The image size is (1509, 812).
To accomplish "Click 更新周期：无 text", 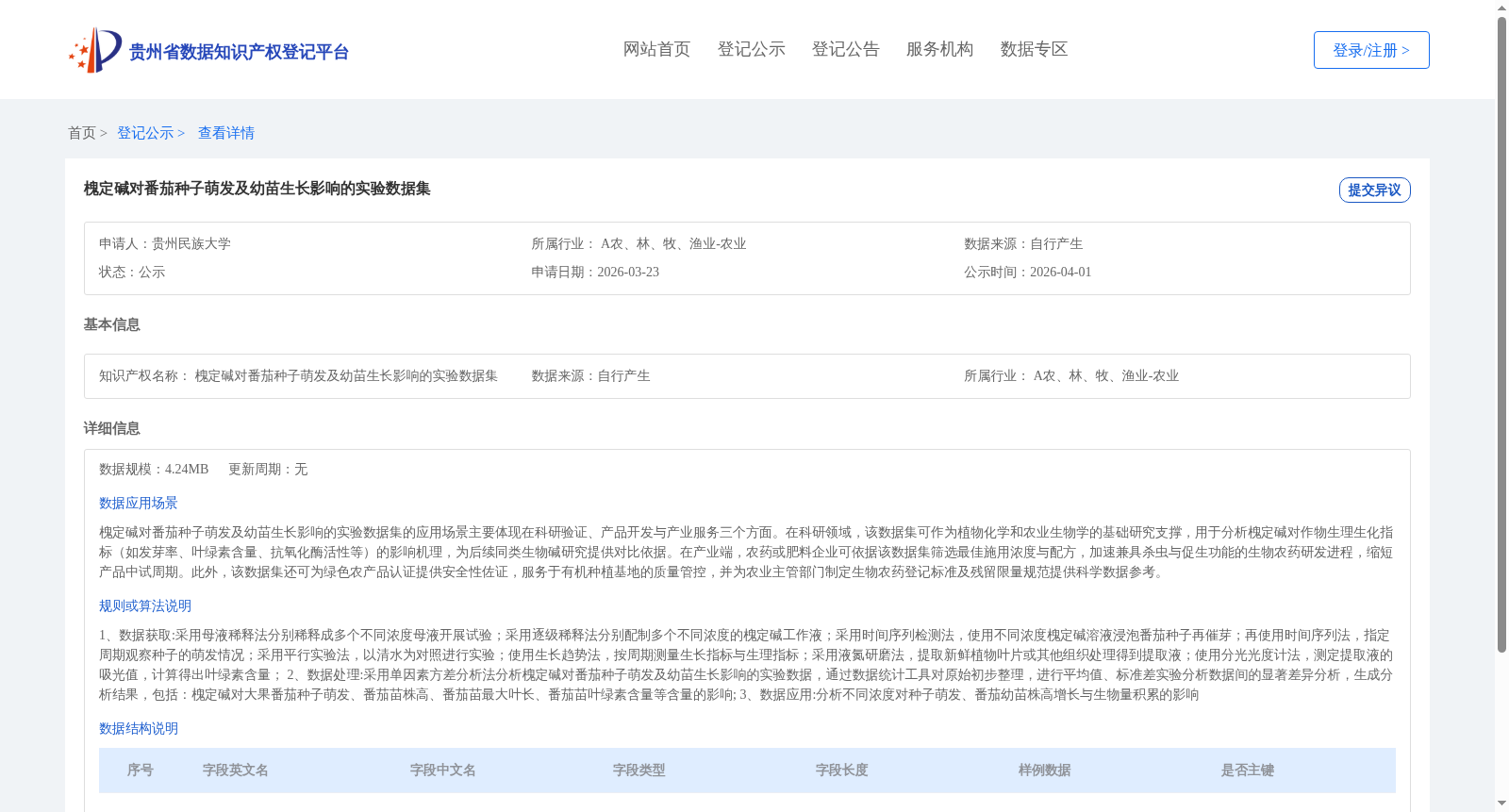I will 268,469.
